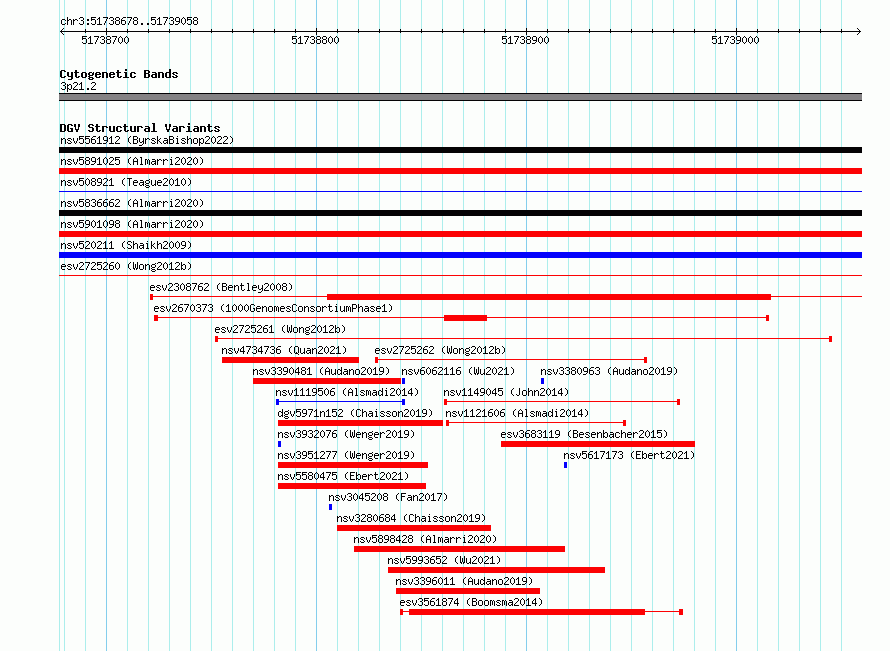The image size is (890, 651).
Task: Click the nsv5993652 (Wu2021) label
Action: point(444,560)
